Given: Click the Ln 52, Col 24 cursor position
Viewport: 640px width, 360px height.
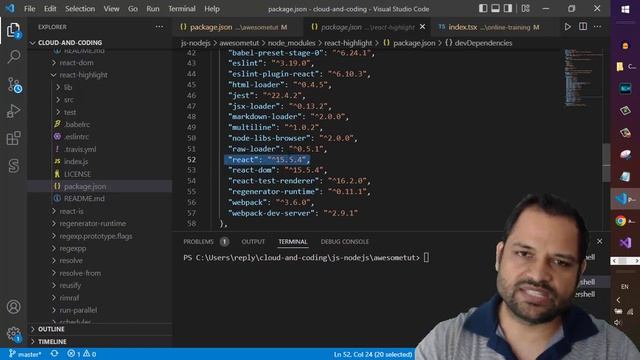Looking at the screenshot, I should point(373,354).
